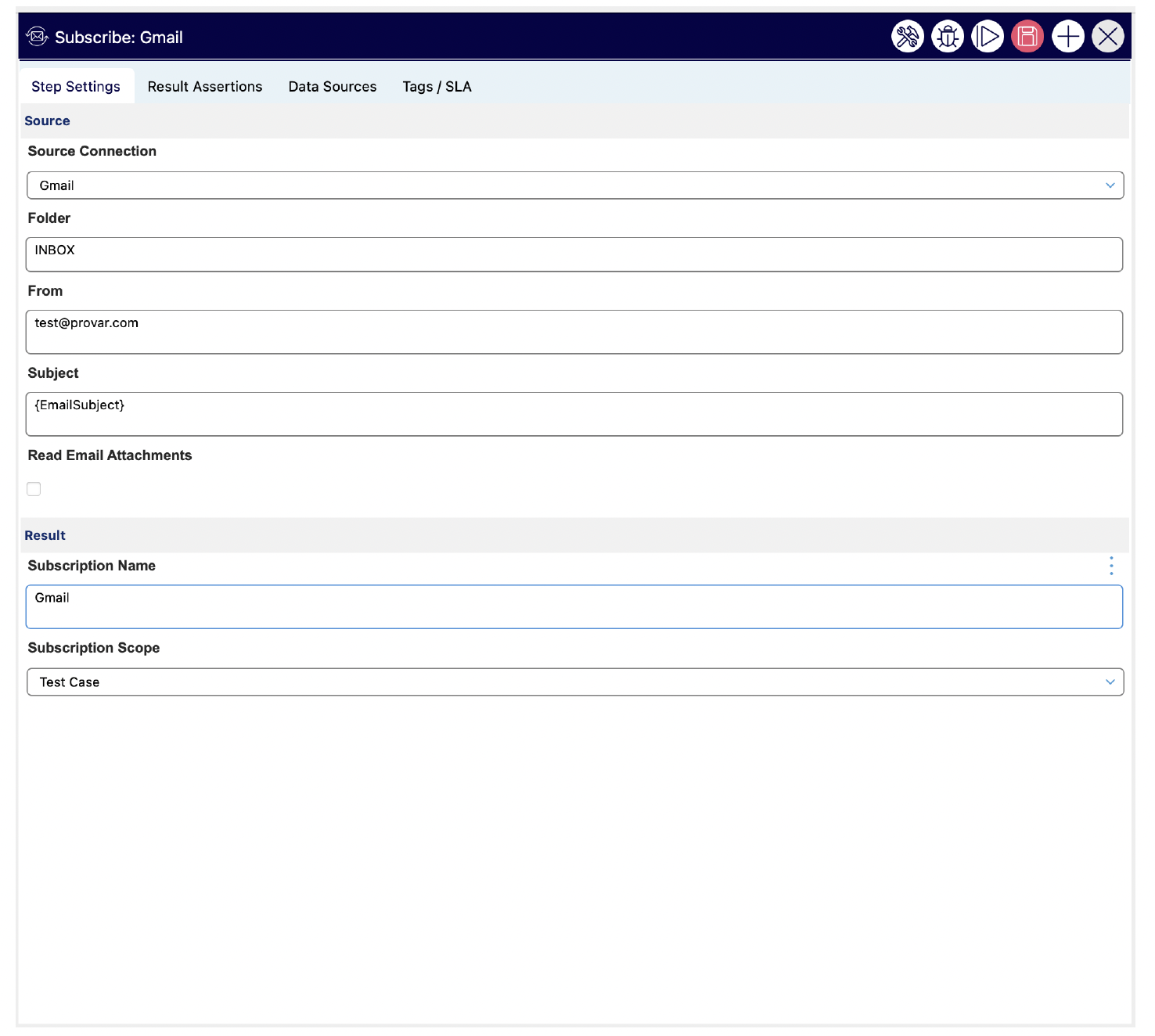Viewport: 1155px width, 1036px height.
Task: Click the envelope icon beside Subscribe: Gmail
Action: tap(37, 37)
